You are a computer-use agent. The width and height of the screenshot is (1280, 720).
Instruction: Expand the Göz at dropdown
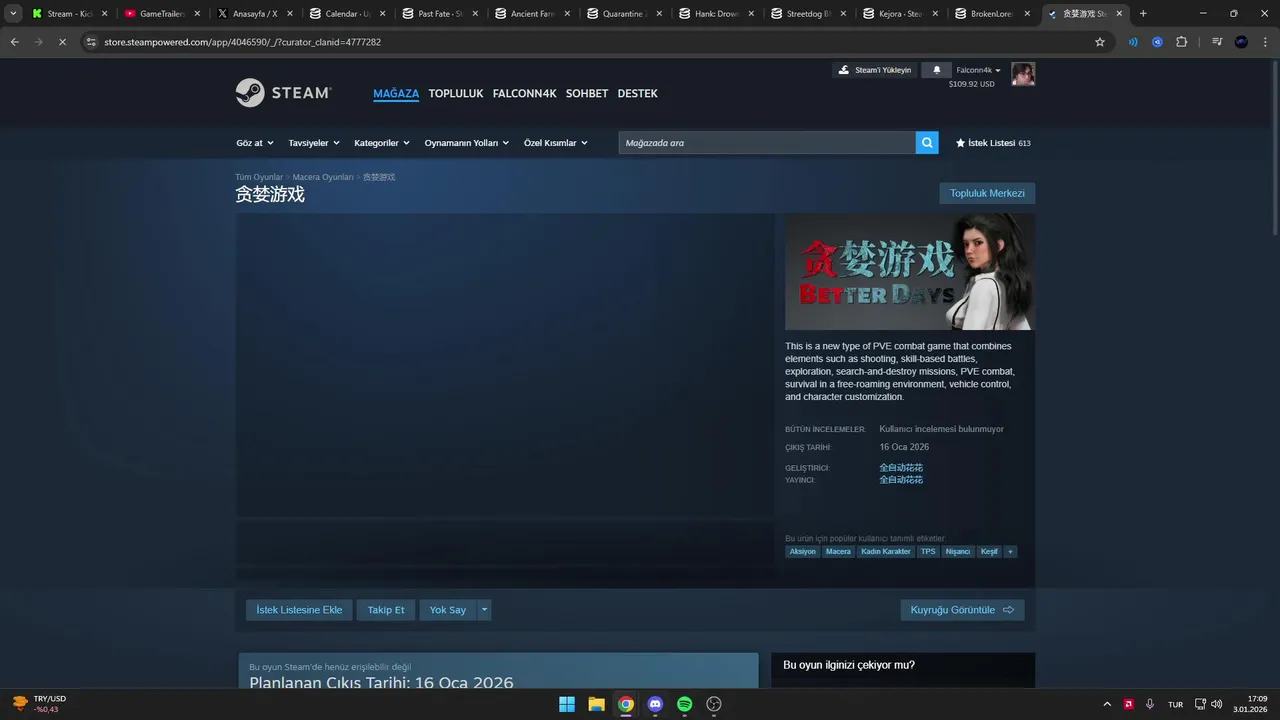(x=255, y=143)
